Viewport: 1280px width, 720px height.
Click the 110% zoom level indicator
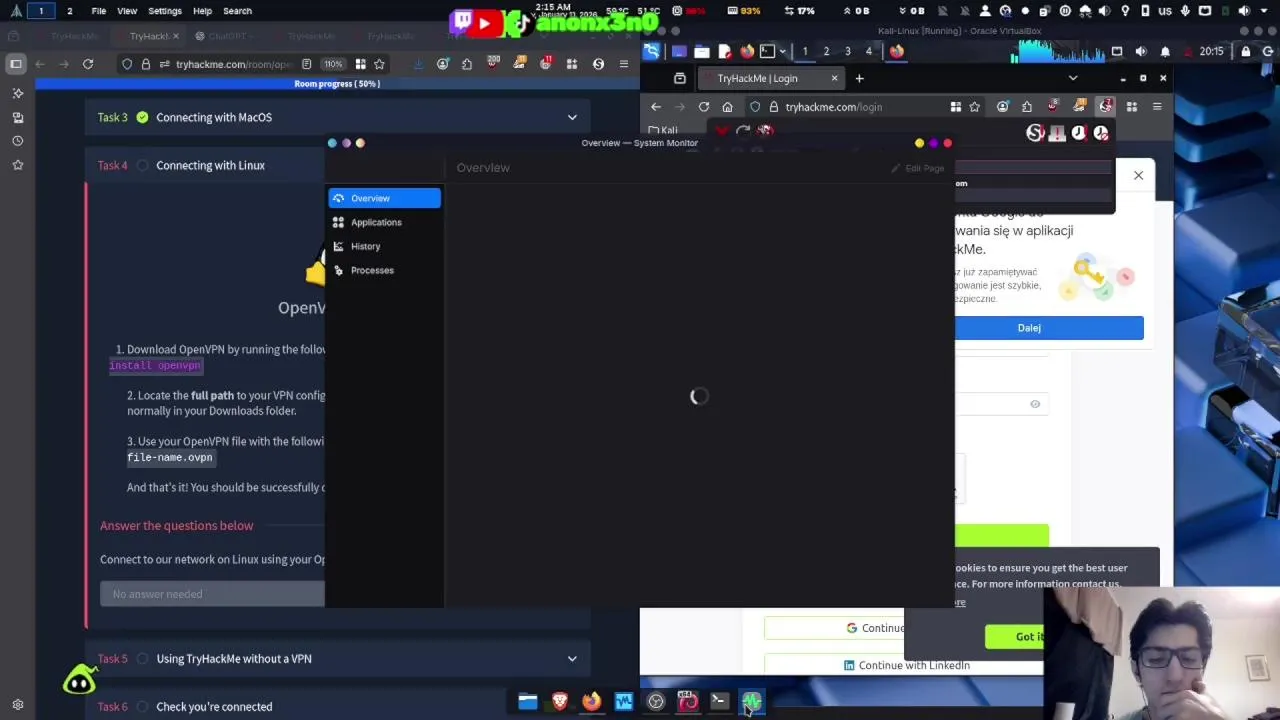pos(333,64)
